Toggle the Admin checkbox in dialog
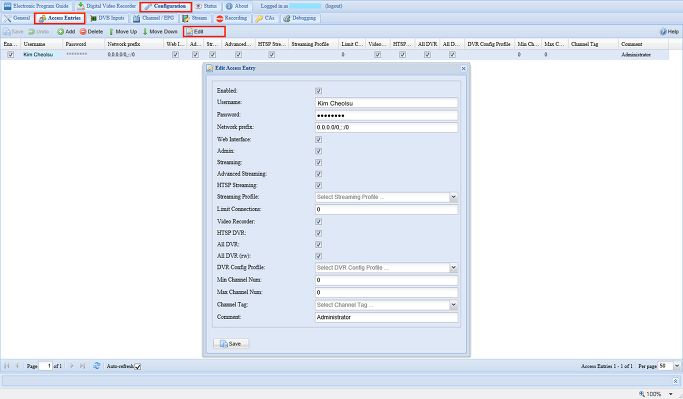The image size is (683, 399). click(x=318, y=151)
